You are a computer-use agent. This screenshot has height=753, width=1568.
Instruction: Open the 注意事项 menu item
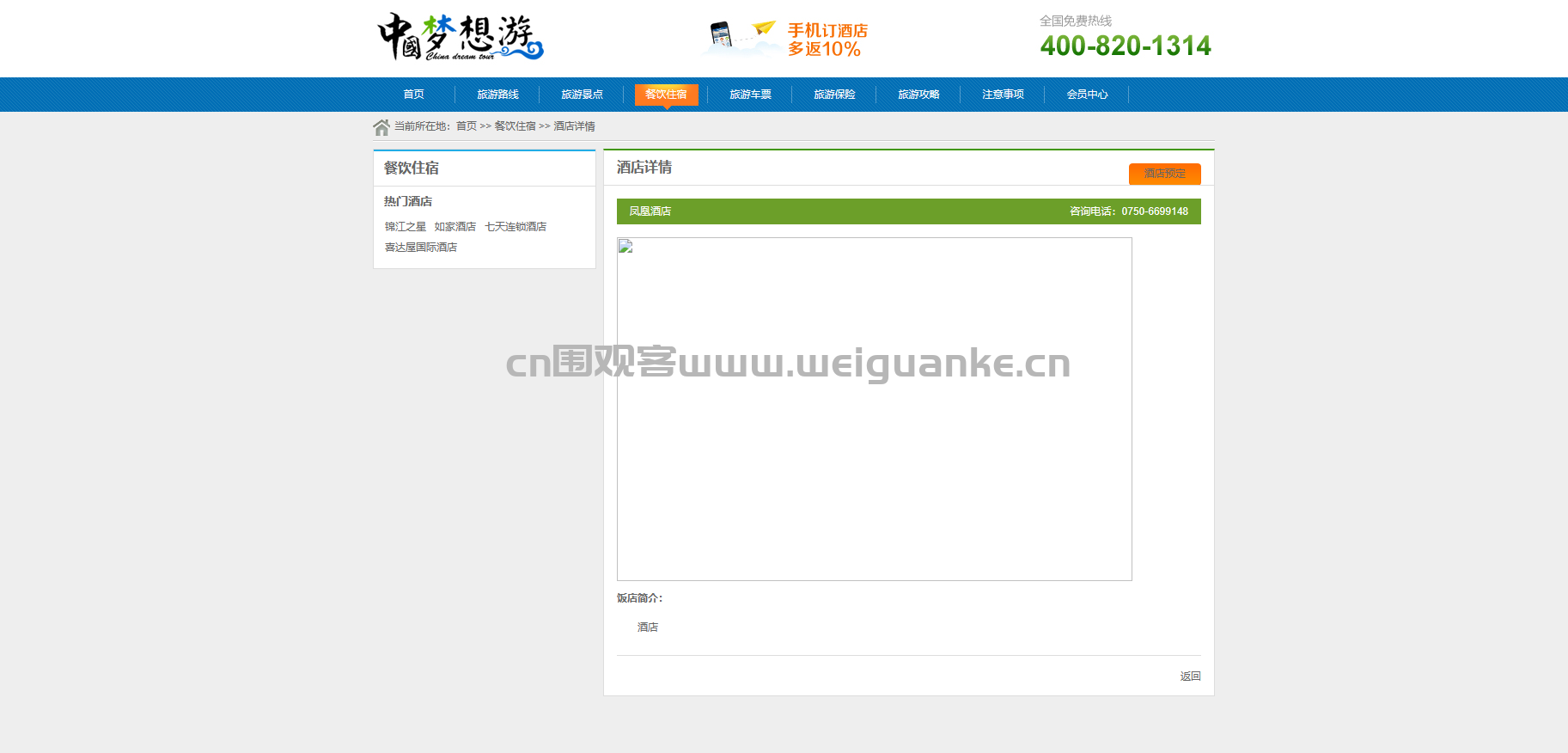1003,95
